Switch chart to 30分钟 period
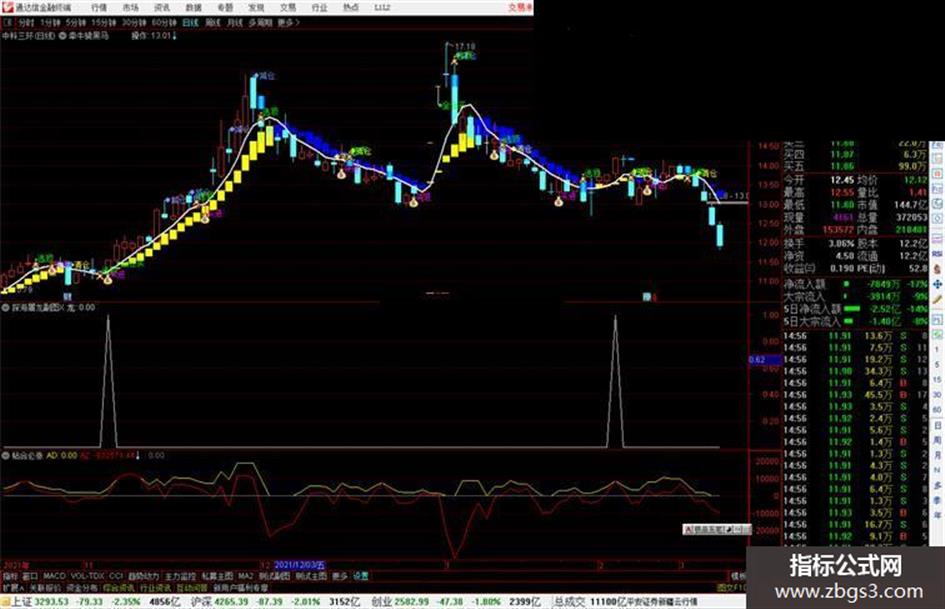The height and width of the screenshot is (609, 945). (x=134, y=22)
